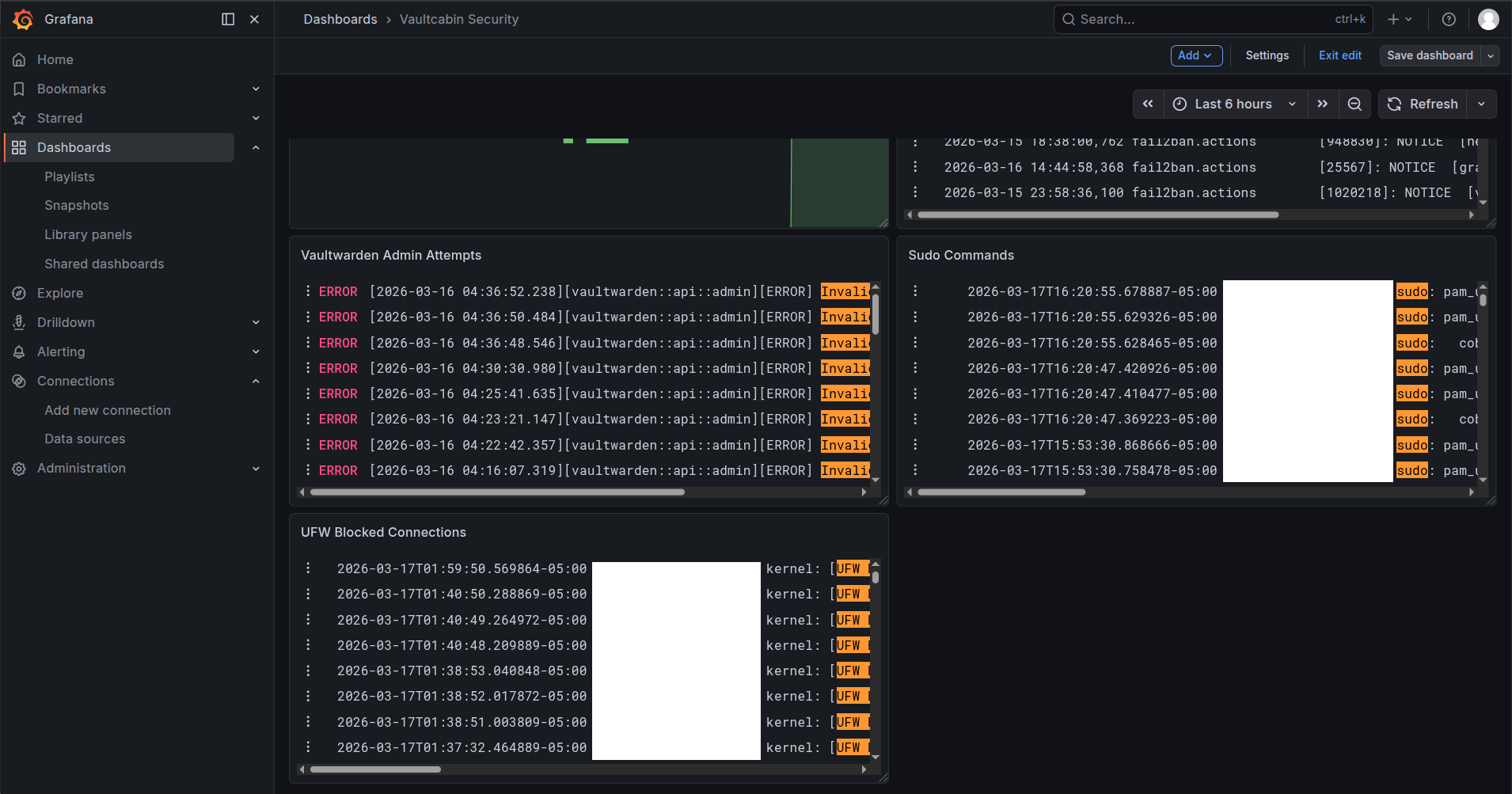
Task: Shift time range forwards
Action: 1322,104
